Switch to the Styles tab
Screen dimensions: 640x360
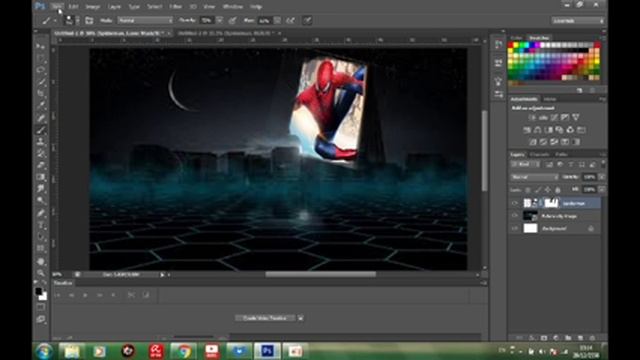click(550, 99)
